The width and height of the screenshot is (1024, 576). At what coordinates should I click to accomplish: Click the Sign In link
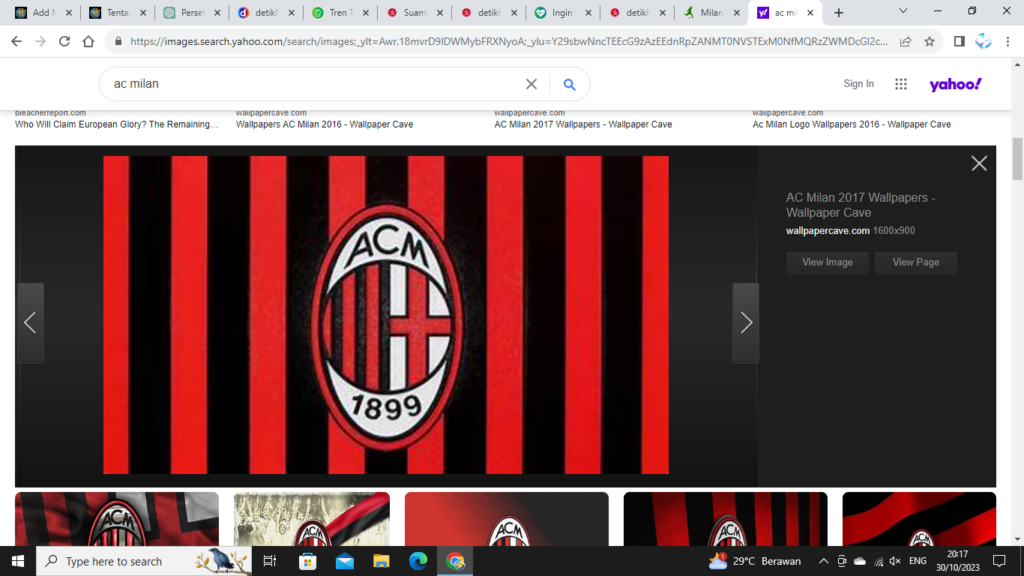tap(858, 84)
